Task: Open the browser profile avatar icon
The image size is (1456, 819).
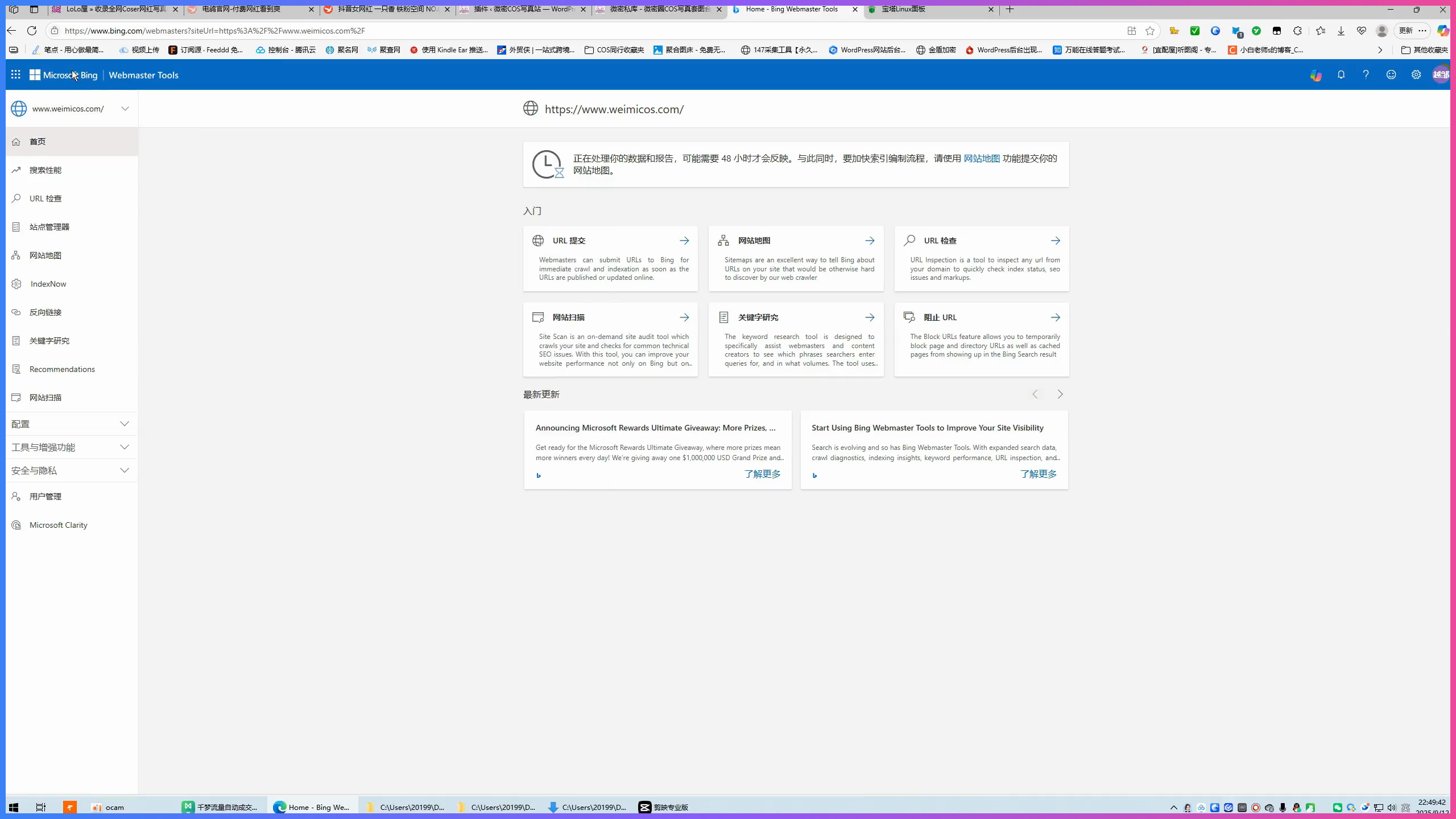Action: [x=1382, y=31]
